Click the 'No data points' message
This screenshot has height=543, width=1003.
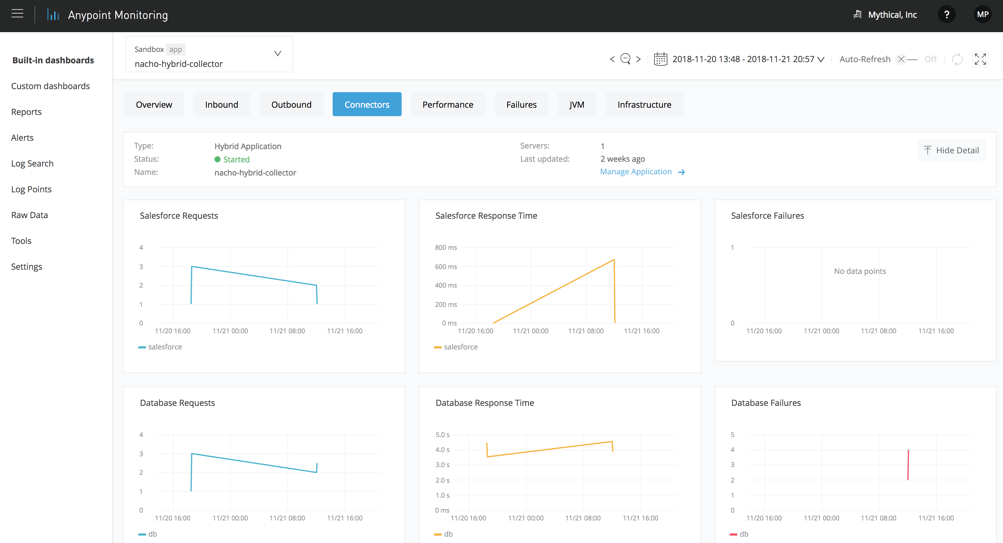tap(860, 271)
